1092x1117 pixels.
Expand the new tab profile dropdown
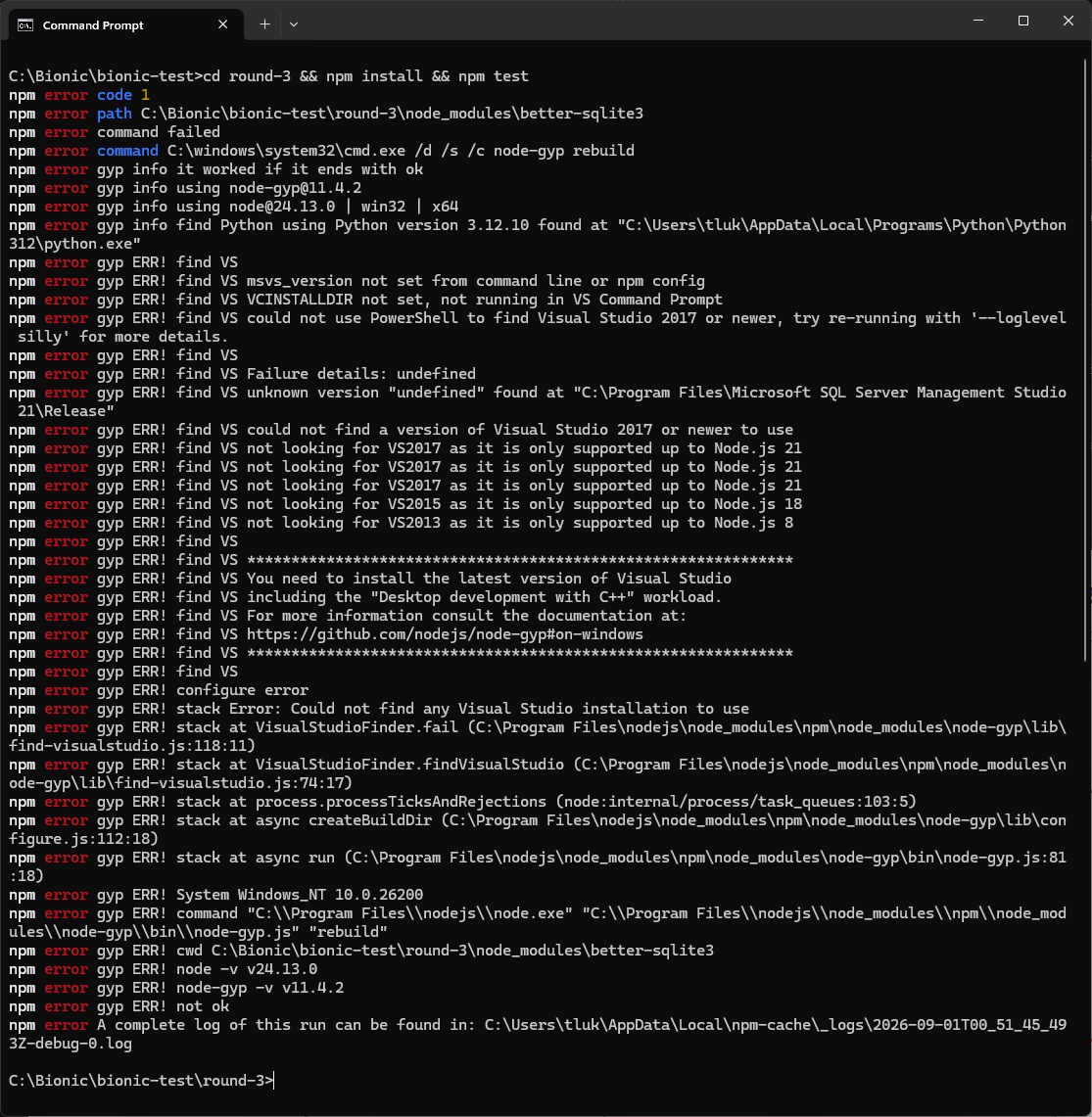pos(294,24)
